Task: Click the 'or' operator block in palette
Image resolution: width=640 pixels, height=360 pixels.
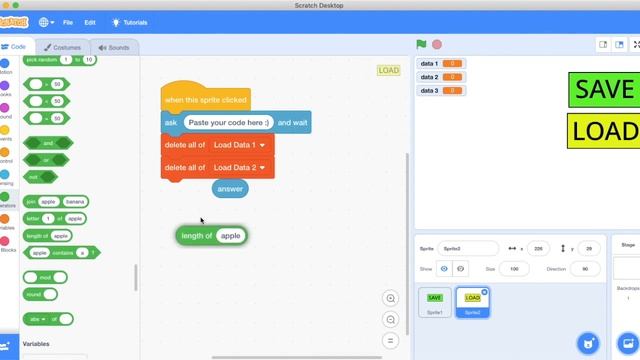Action: [46, 160]
